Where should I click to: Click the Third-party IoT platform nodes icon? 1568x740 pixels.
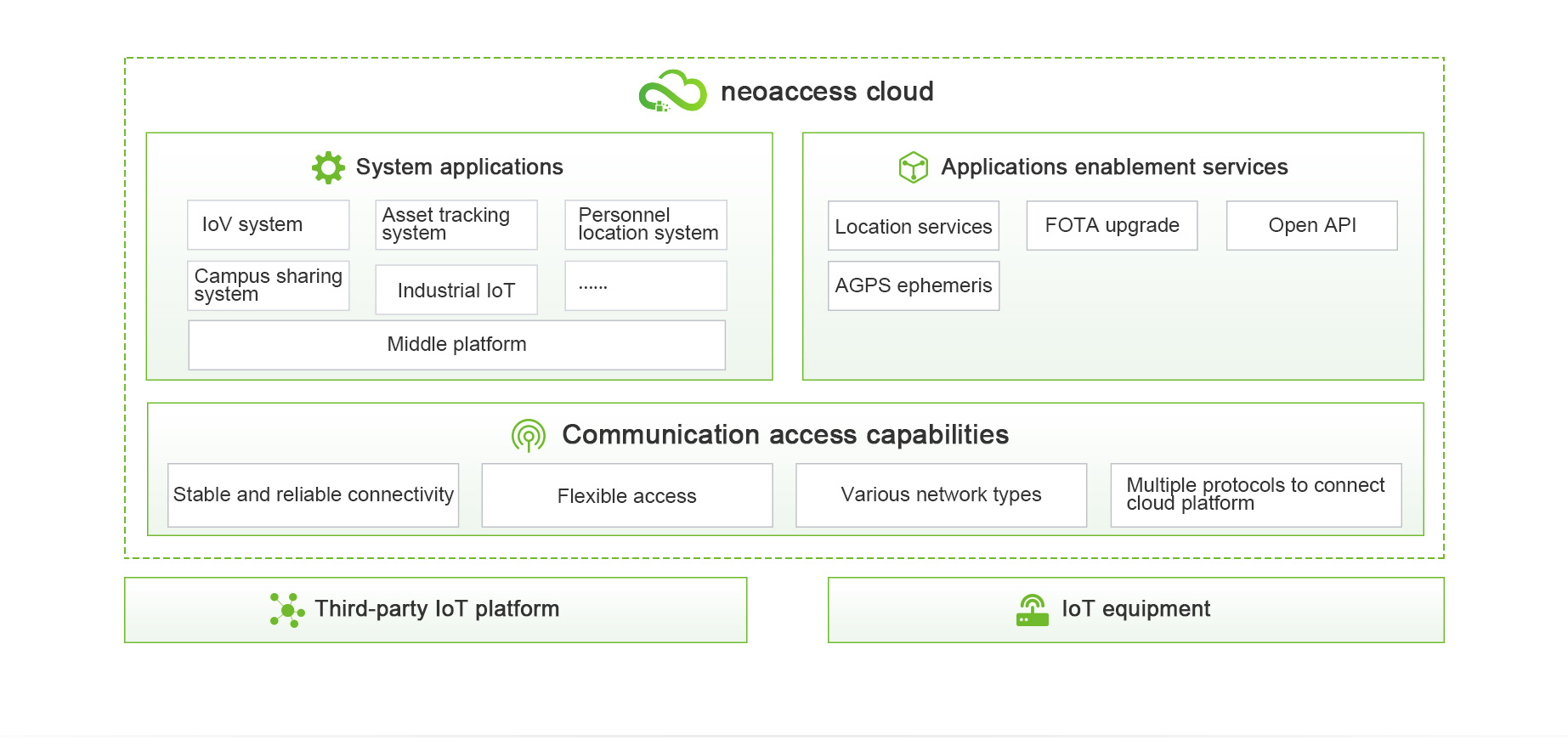(287, 610)
